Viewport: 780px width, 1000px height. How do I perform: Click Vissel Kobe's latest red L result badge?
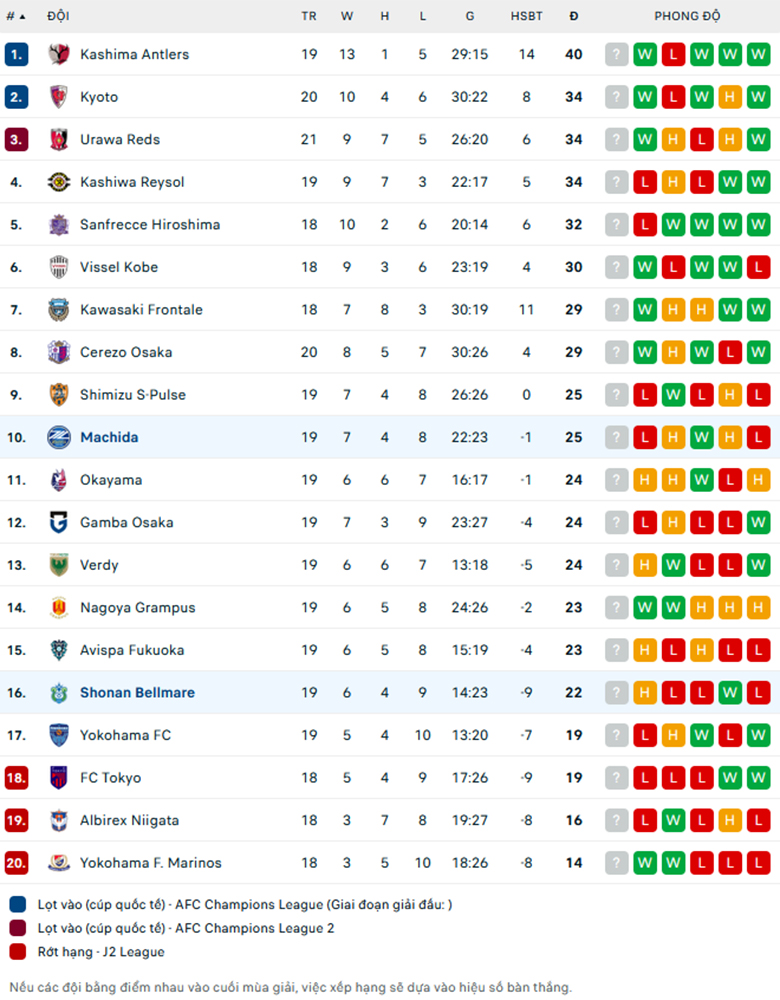click(x=758, y=267)
